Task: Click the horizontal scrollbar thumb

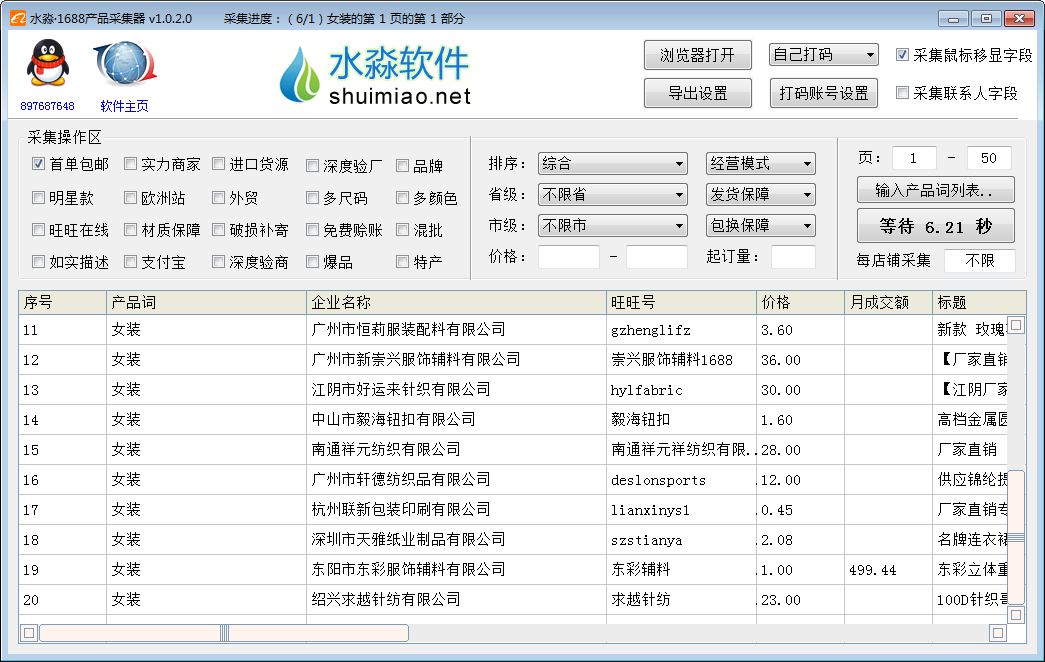Action: (224, 633)
